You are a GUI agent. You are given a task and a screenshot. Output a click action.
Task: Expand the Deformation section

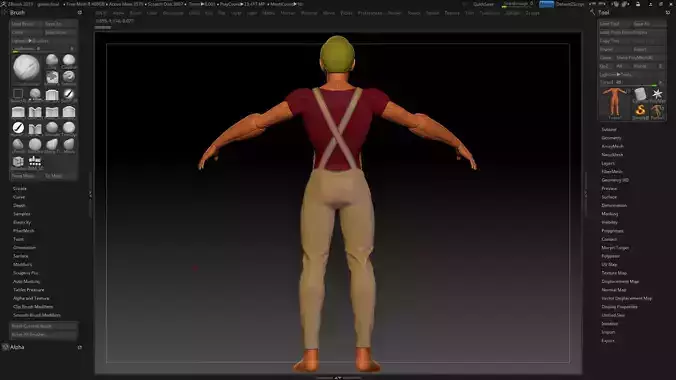pos(614,206)
